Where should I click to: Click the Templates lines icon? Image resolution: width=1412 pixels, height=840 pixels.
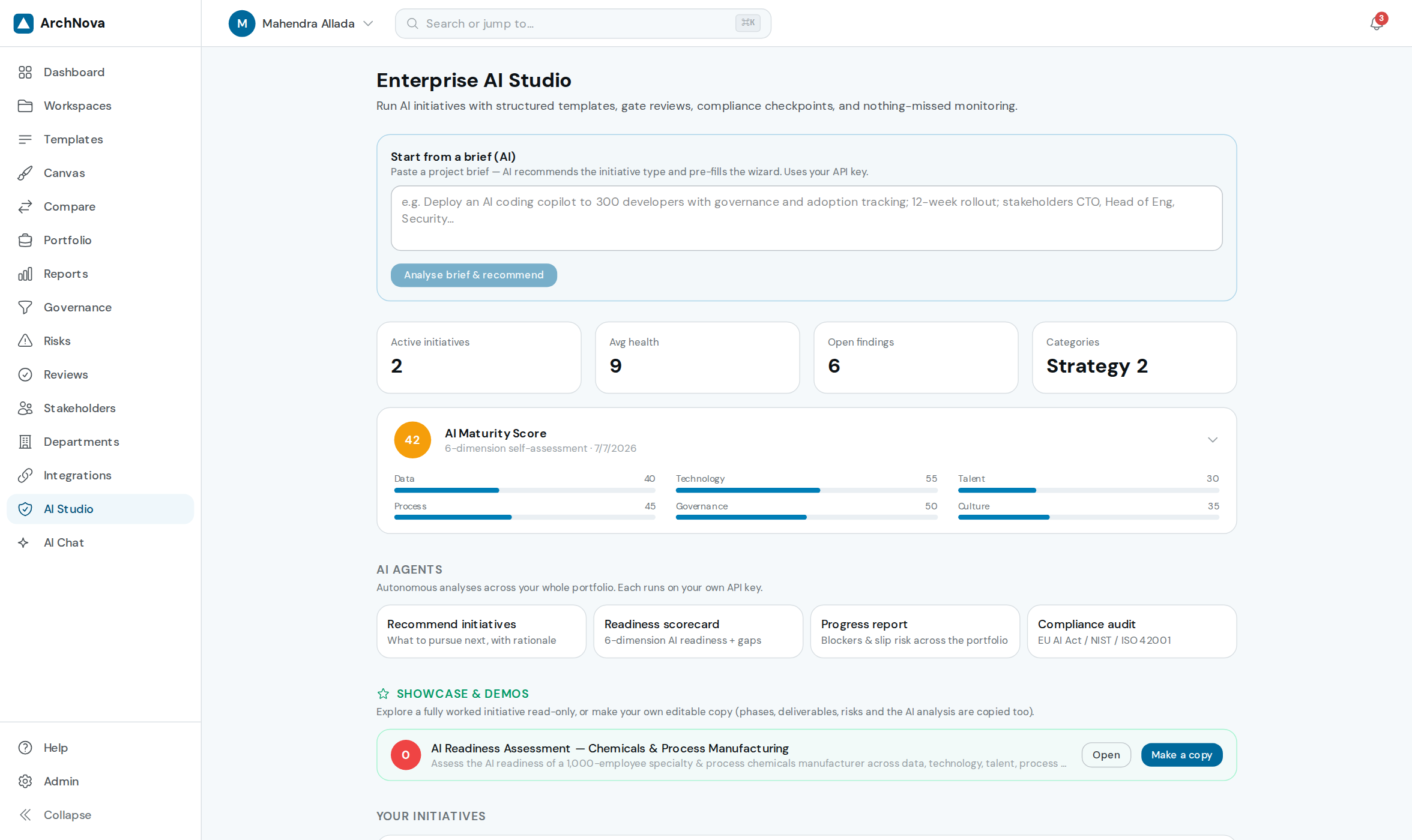click(25, 139)
